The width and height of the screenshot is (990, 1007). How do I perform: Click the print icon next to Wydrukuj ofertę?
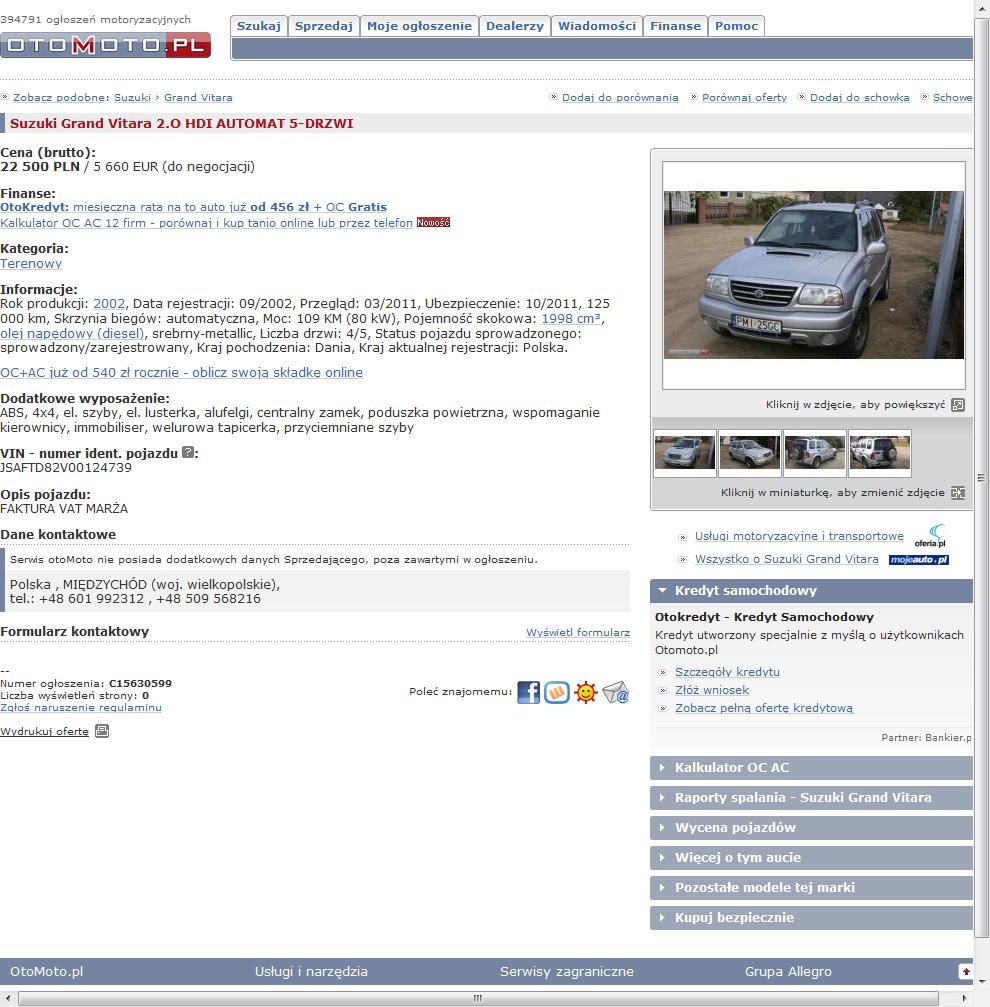click(102, 731)
